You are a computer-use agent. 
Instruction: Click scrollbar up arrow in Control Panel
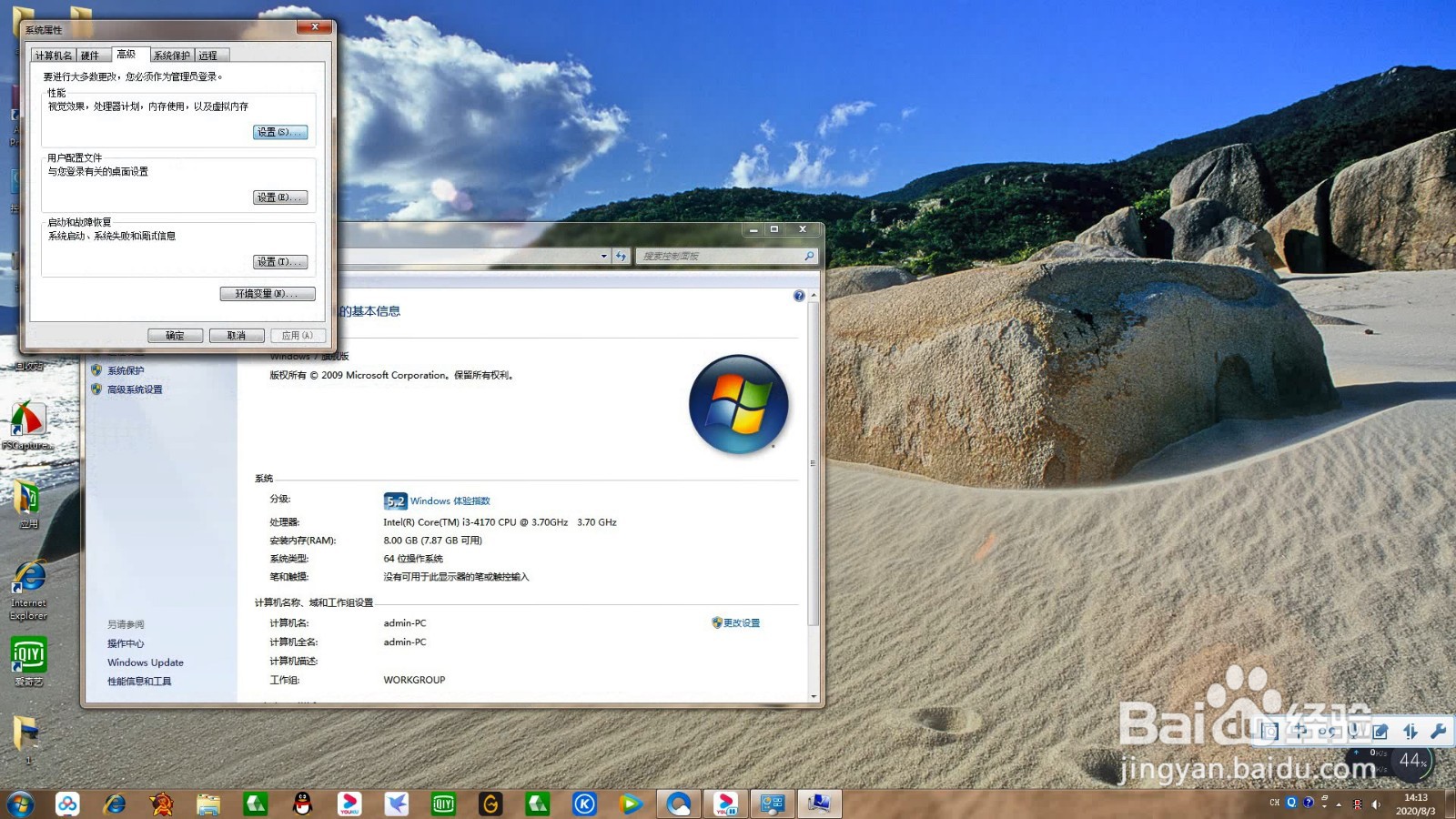814,296
